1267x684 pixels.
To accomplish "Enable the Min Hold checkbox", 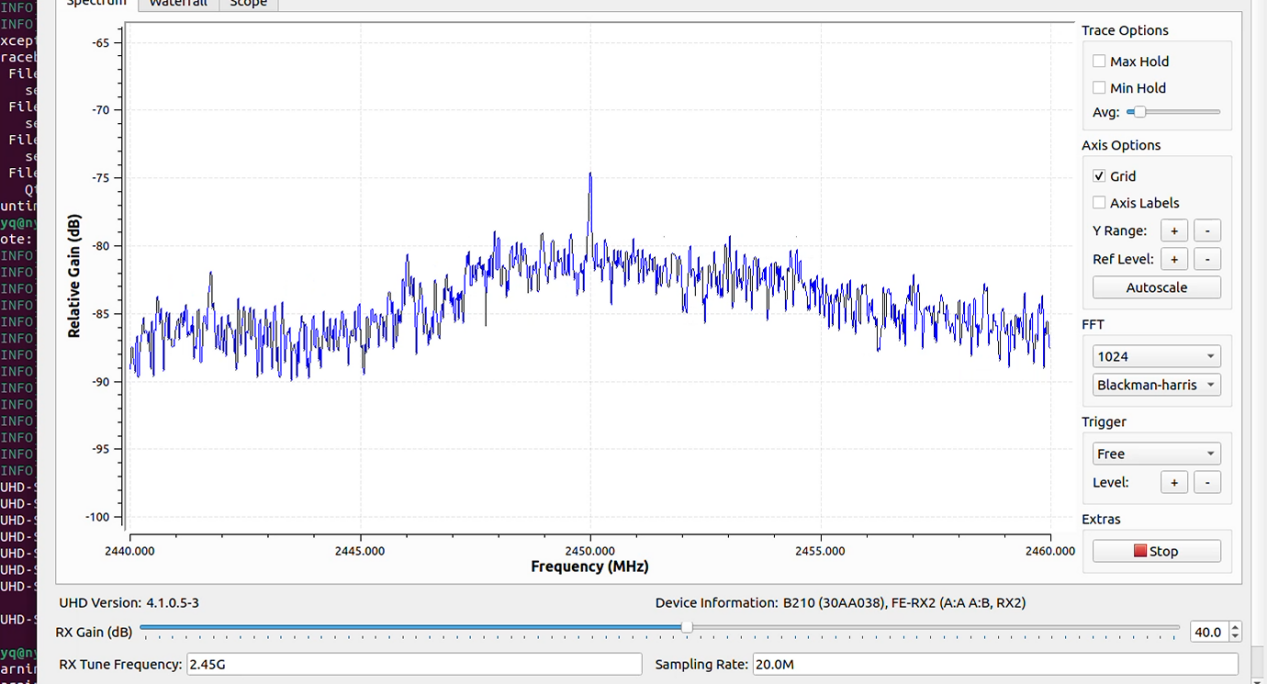I will 1099,88.
